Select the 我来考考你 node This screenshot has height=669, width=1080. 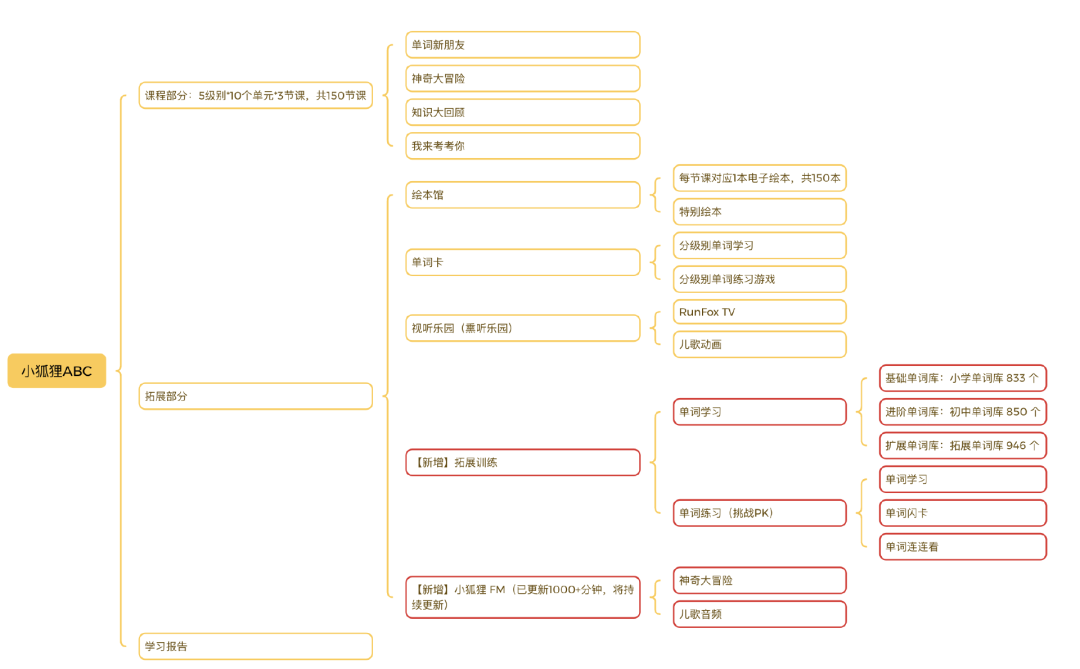pyautogui.click(x=522, y=146)
